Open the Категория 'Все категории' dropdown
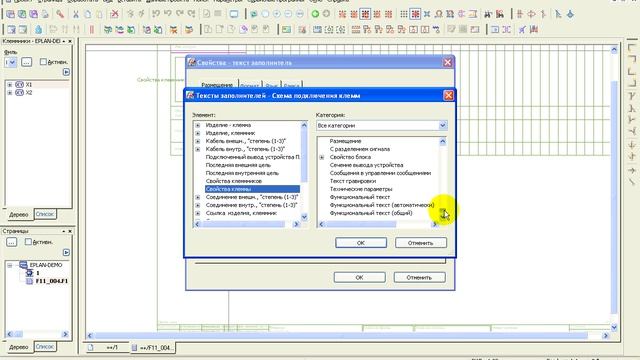The width and height of the screenshot is (640, 360). pyautogui.click(x=442, y=126)
